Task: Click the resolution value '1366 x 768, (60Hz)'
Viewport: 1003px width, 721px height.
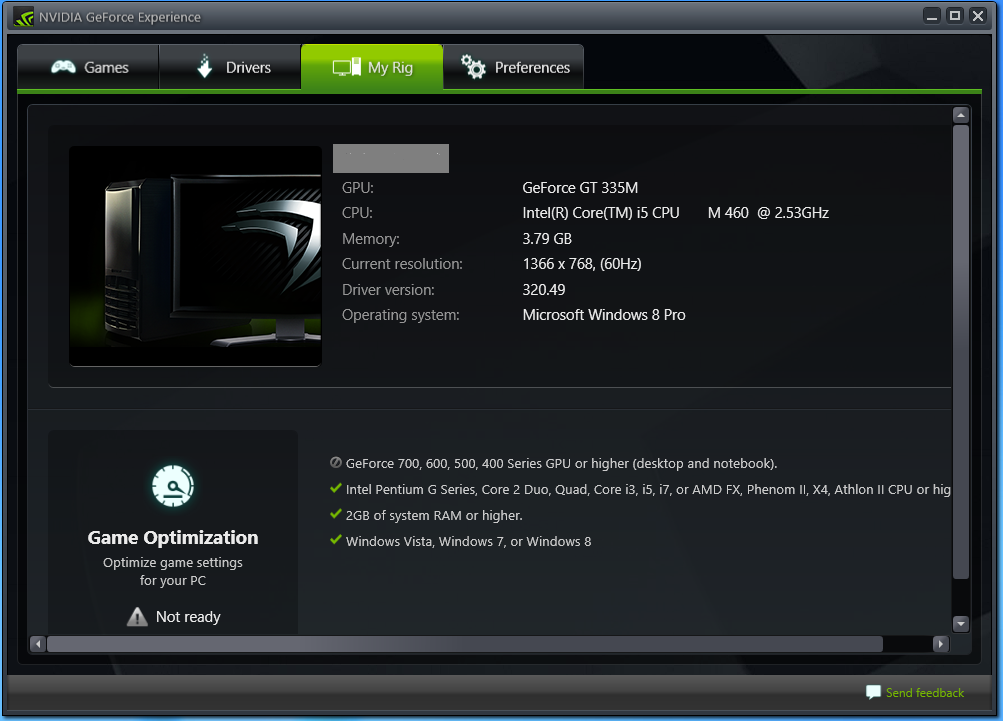Action: click(x=582, y=264)
